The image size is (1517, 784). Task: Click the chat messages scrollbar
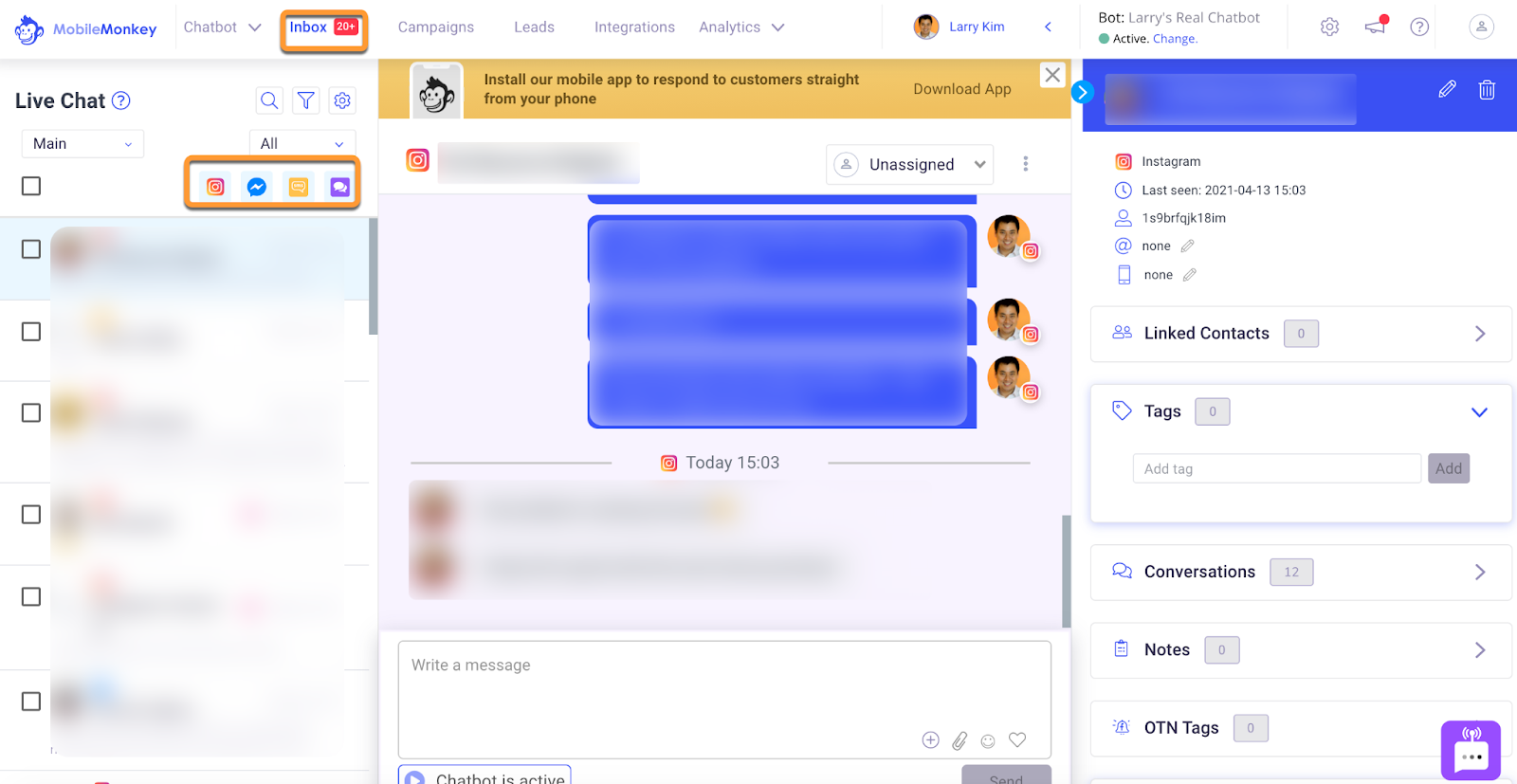[1067, 572]
